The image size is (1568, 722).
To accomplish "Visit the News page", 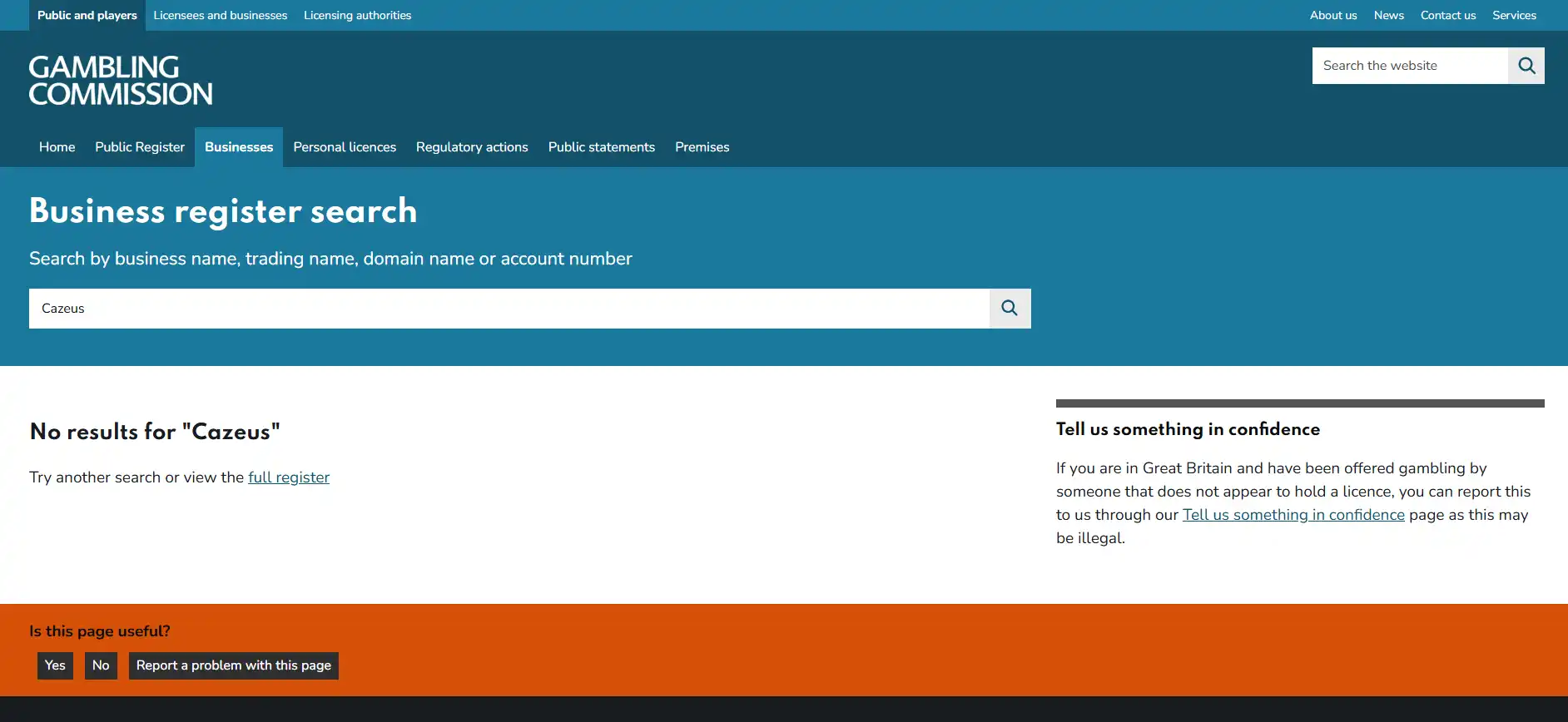I will coord(1389,16).
